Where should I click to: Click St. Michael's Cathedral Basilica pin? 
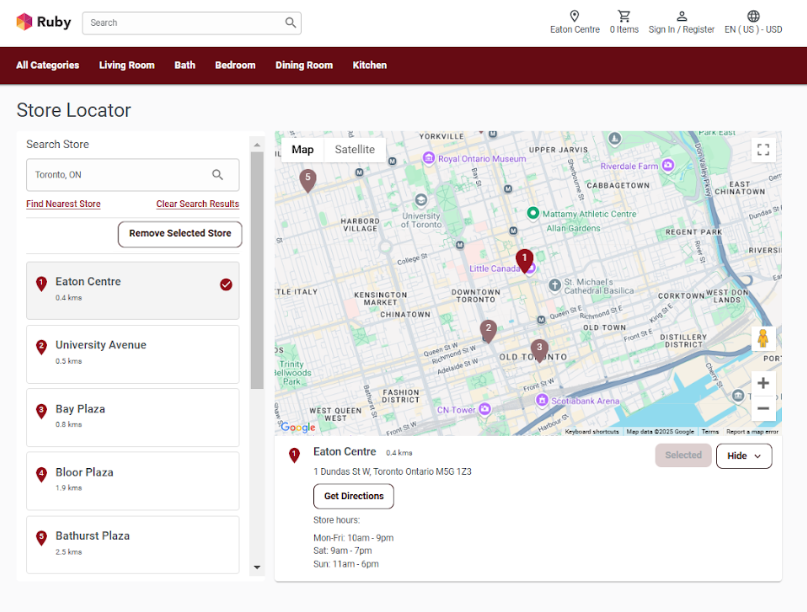[x=554, y=285]
